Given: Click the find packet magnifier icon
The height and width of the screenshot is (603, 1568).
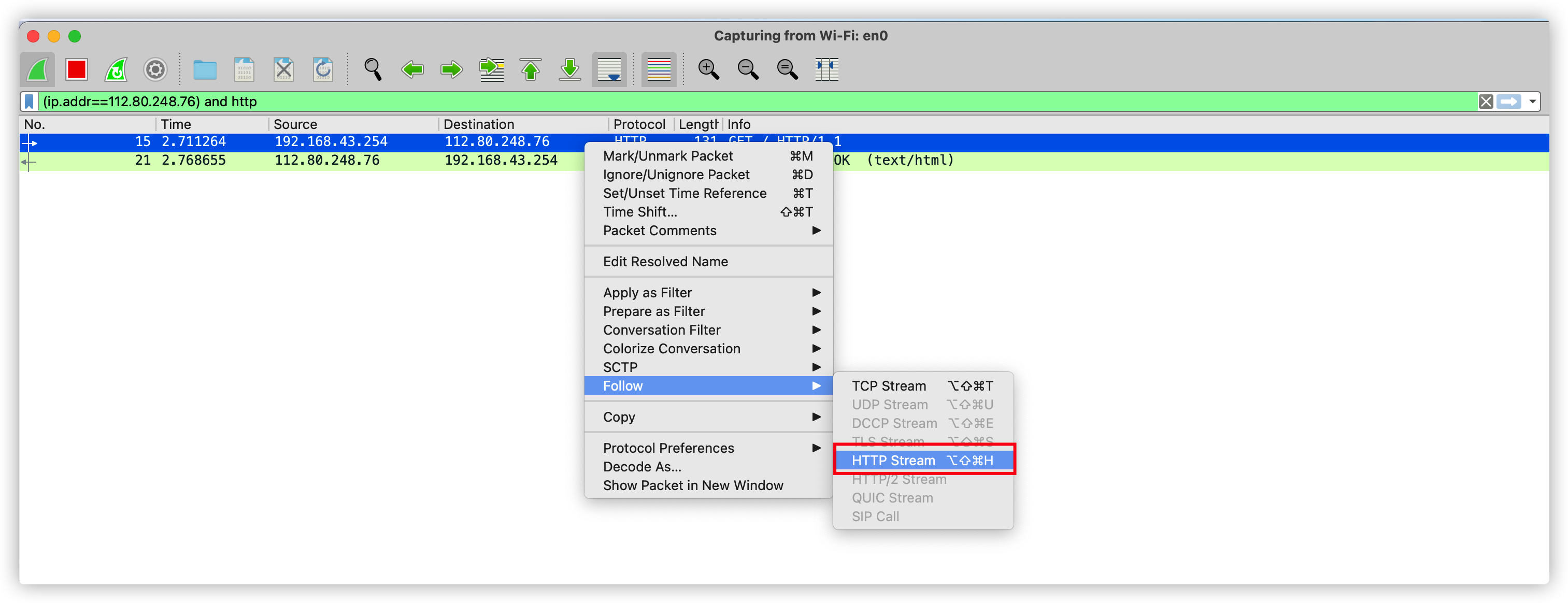Looking at the screenshot, I should pyautogui.click(x=373, y=69).
